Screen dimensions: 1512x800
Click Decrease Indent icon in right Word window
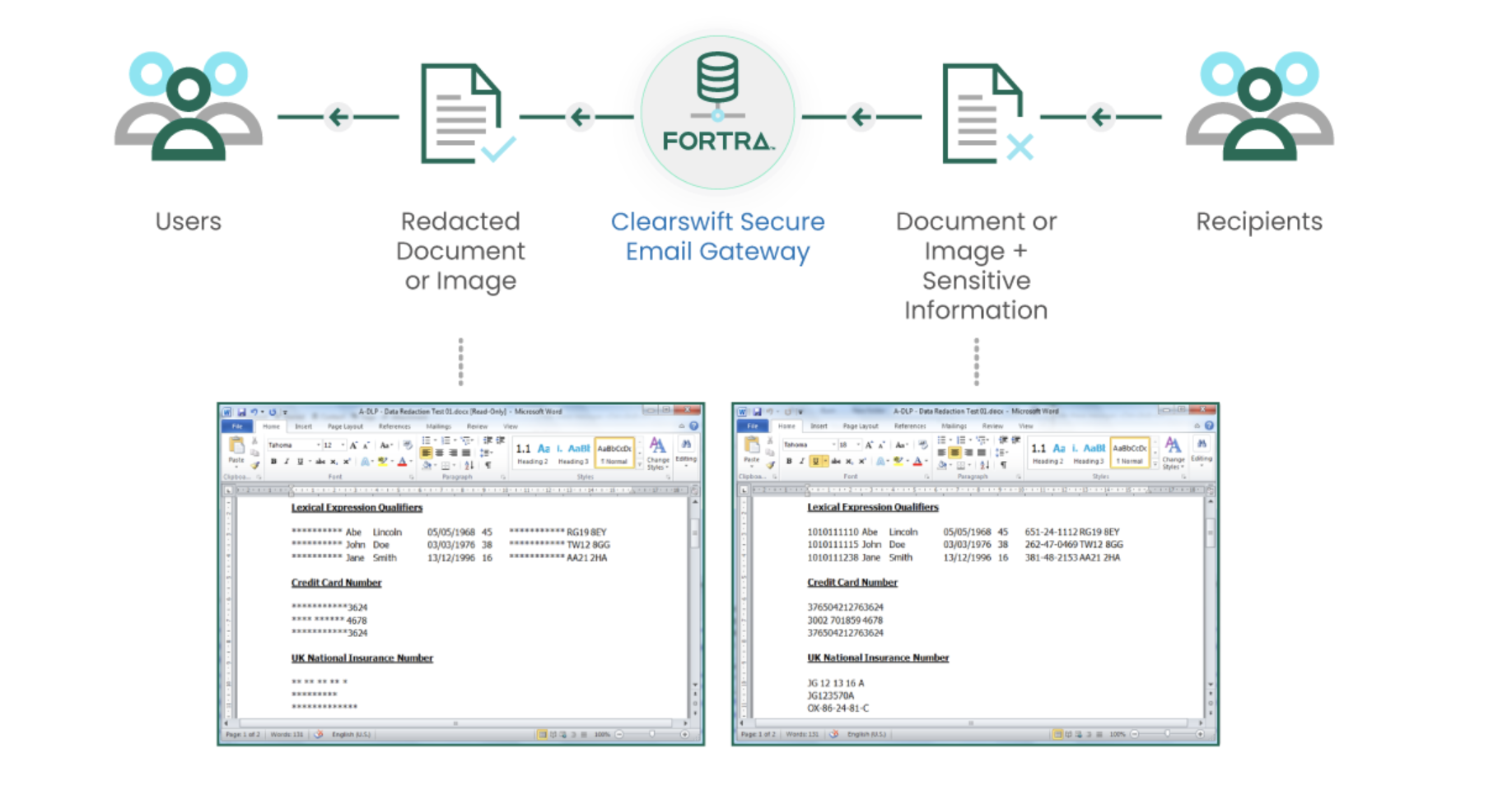1004,440
